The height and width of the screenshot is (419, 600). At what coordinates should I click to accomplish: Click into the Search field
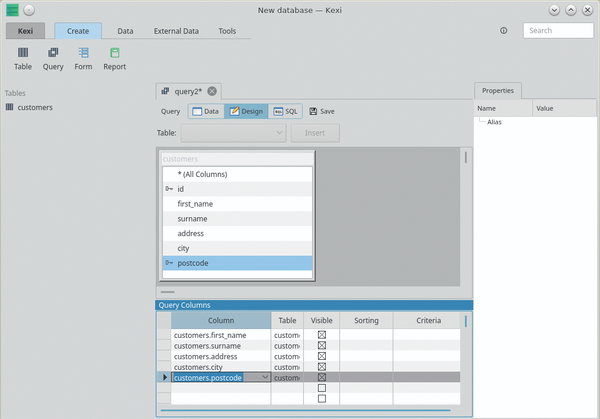click(x=558, y=31)
